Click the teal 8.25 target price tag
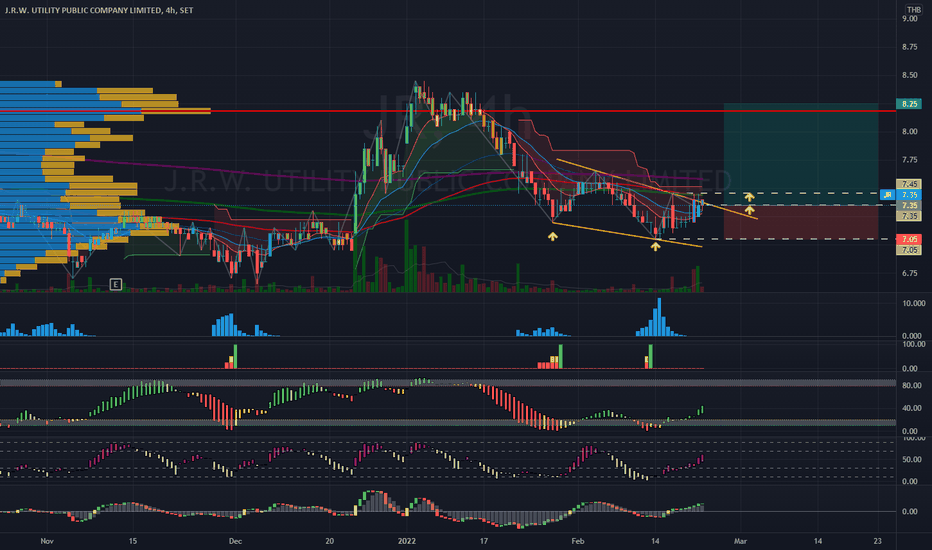This screenshot has height=550, width=932. point(909,103)
